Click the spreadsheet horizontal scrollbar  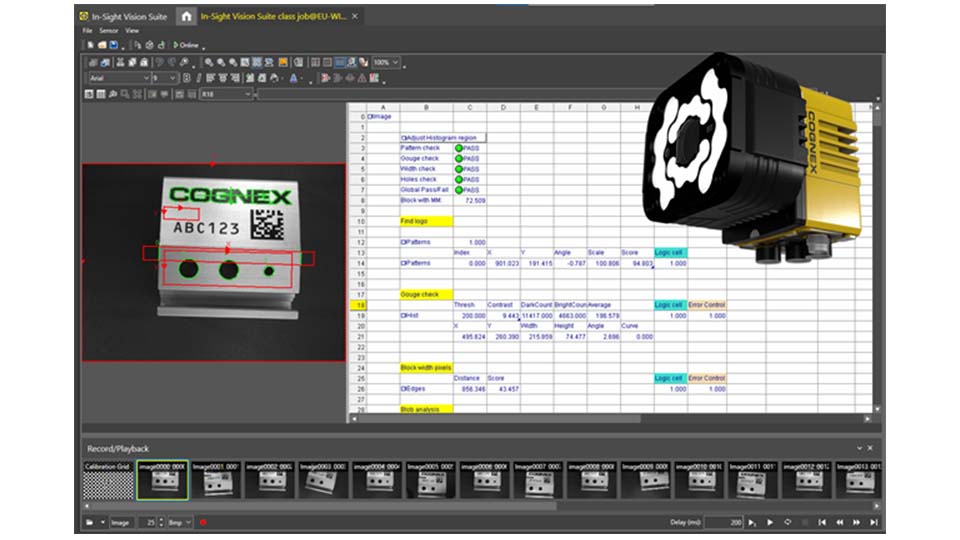[x=500, y=419]
